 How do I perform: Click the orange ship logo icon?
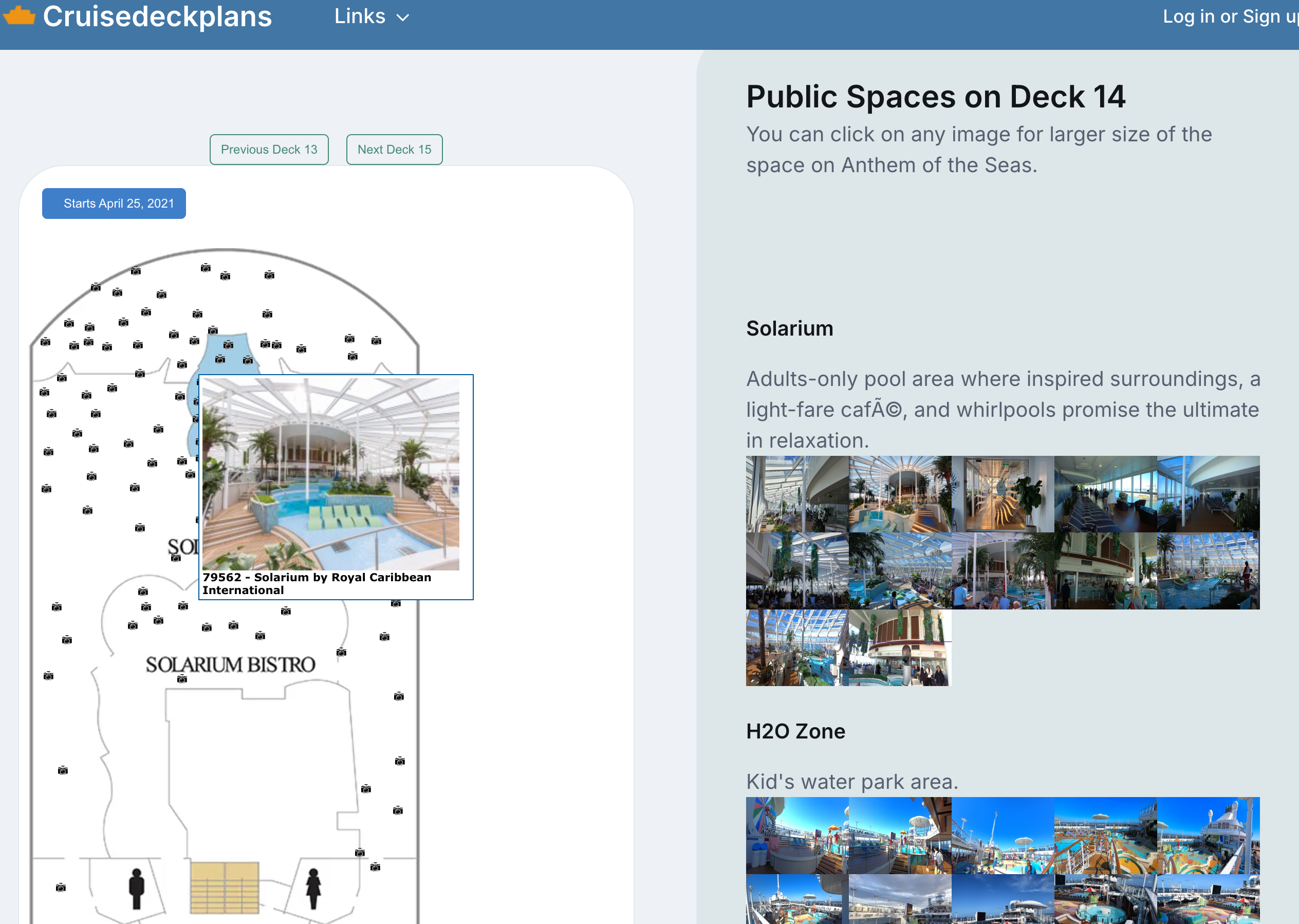(x=19, y=15)
